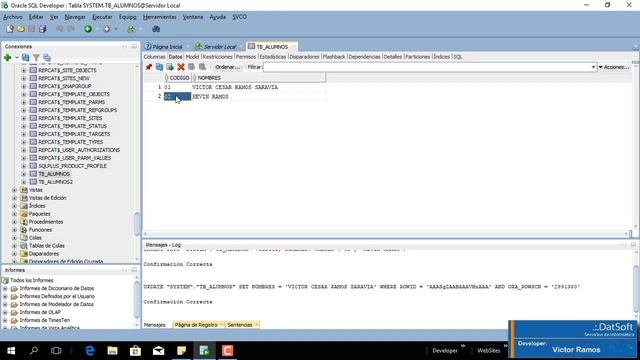The image size is (640, 360).
Task: Click the CODIGO cell 01
Action: pos(177,87)
